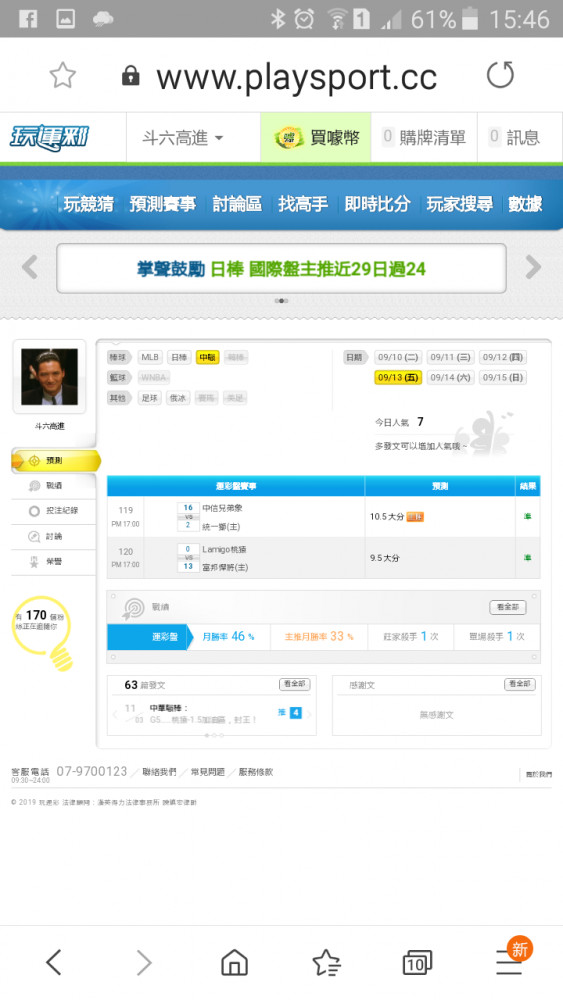Click the 統一獅(主) team name
This screenshot has width=563, height=1000.
click(221, 527)
